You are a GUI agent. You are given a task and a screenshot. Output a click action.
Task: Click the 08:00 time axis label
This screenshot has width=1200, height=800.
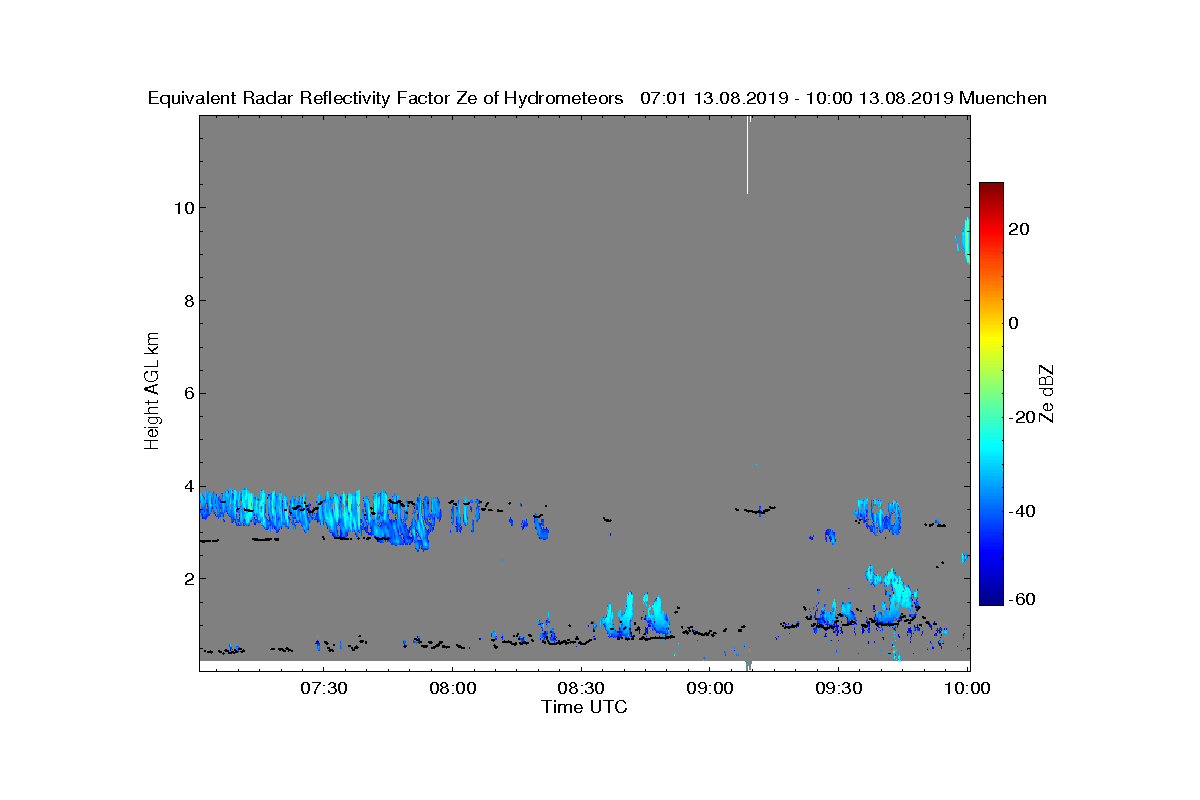(x=452, y=688)
